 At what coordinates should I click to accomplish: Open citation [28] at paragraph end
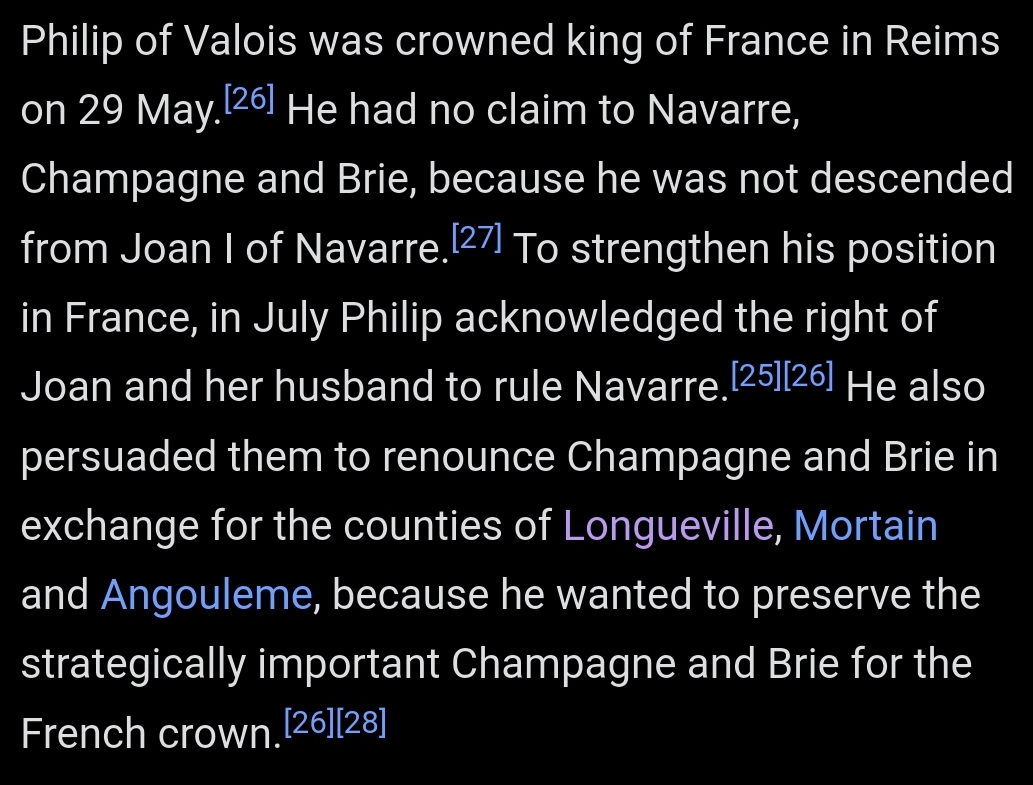361,722
